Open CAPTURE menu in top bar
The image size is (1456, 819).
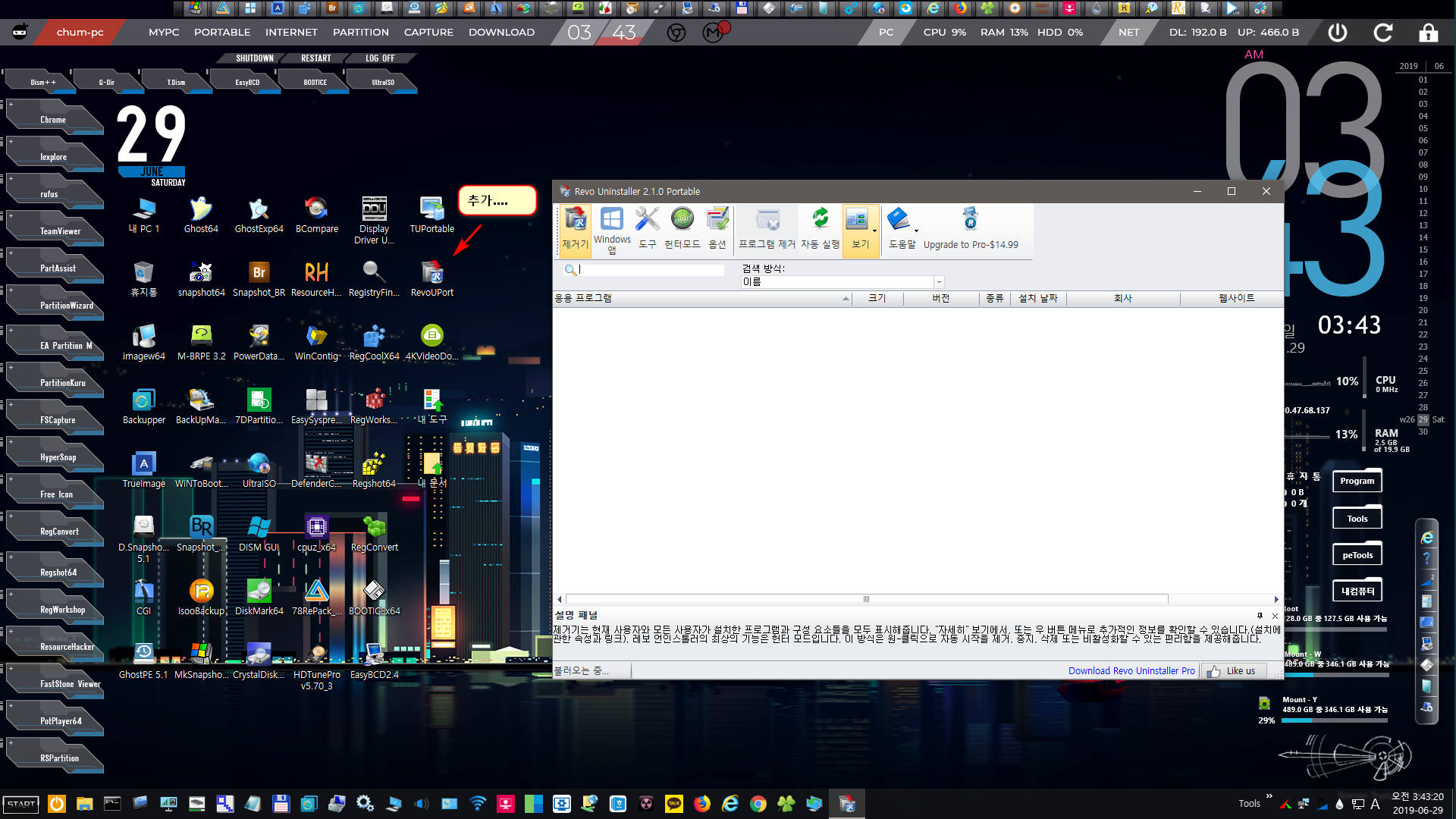click(x=428, y=33)
